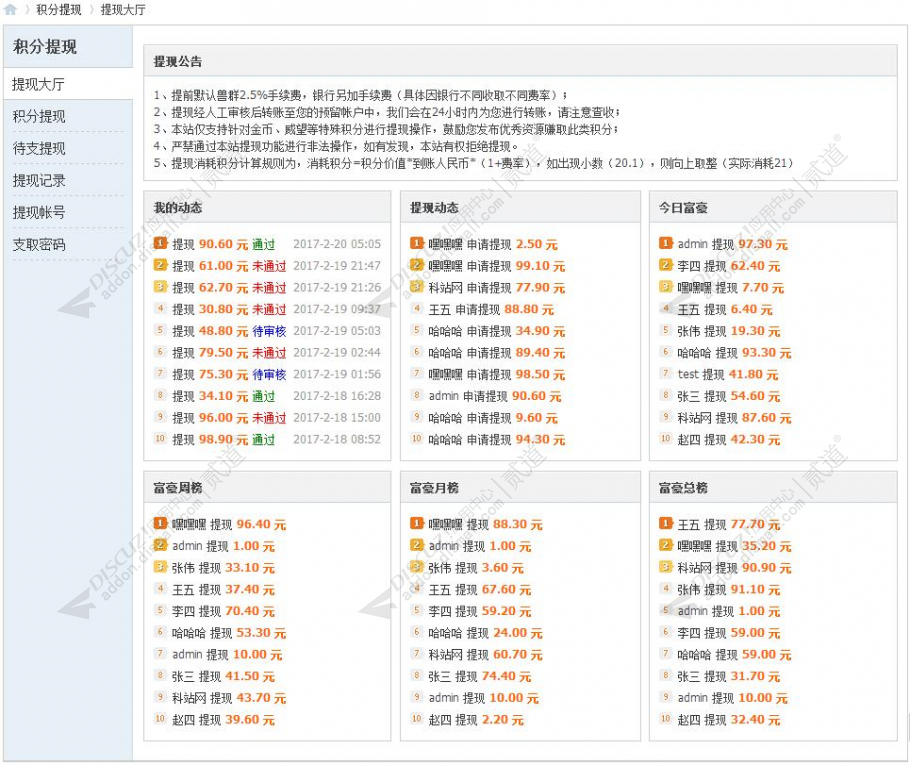This screenshot has height=765, width=910.
Task: Click rank 3 badge beside 嘿嘿嘿 提现 7.70 元
Action: pos(666,287)
